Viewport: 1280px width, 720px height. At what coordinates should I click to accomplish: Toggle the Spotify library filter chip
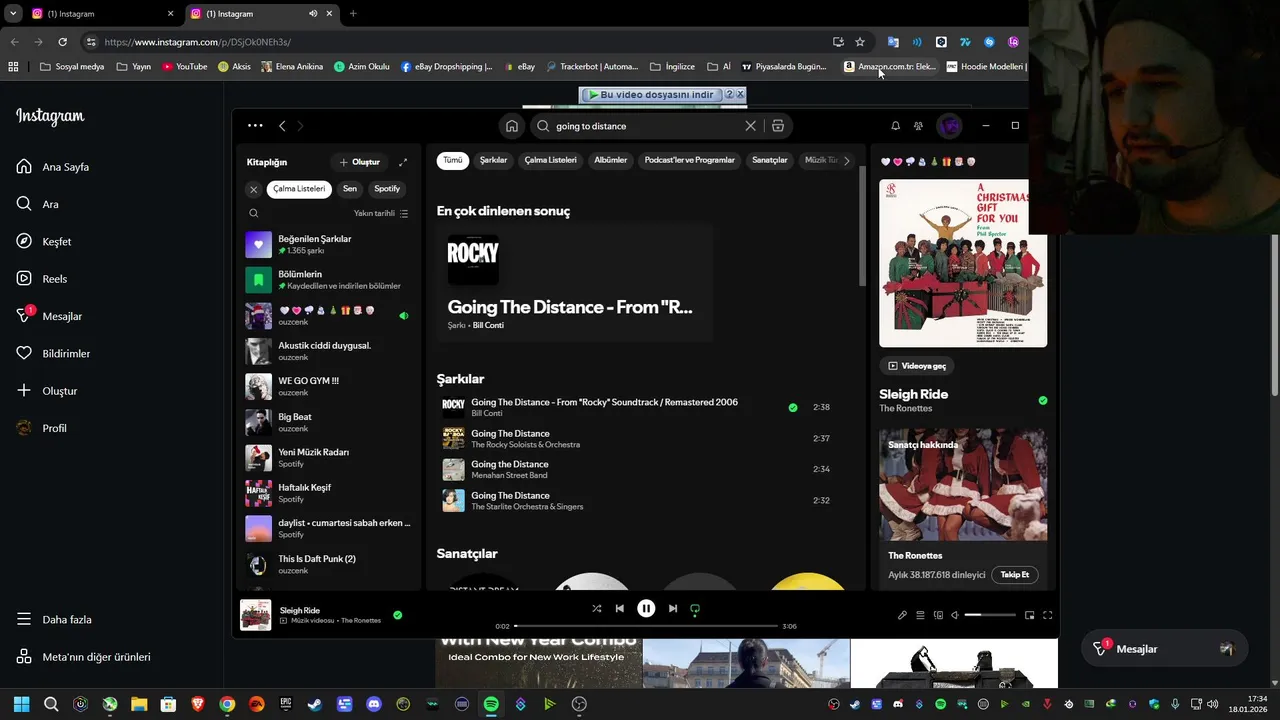387,189
